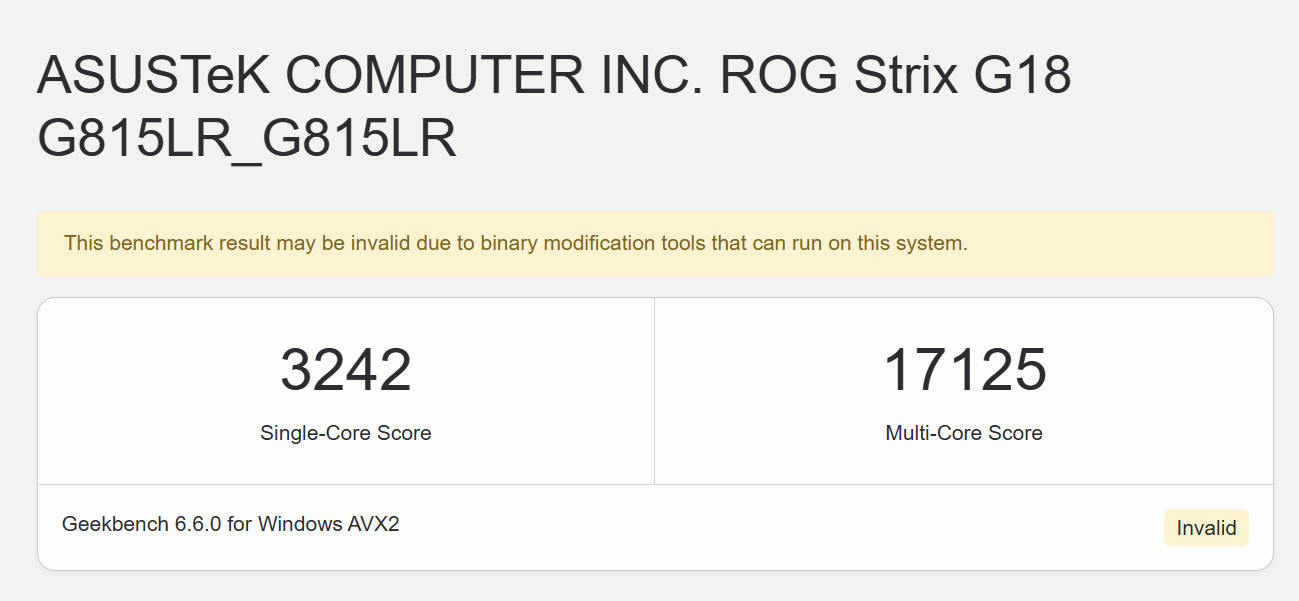1299x601 pixels.
Task: Click the Single-Core Score label
Action: 346,433
